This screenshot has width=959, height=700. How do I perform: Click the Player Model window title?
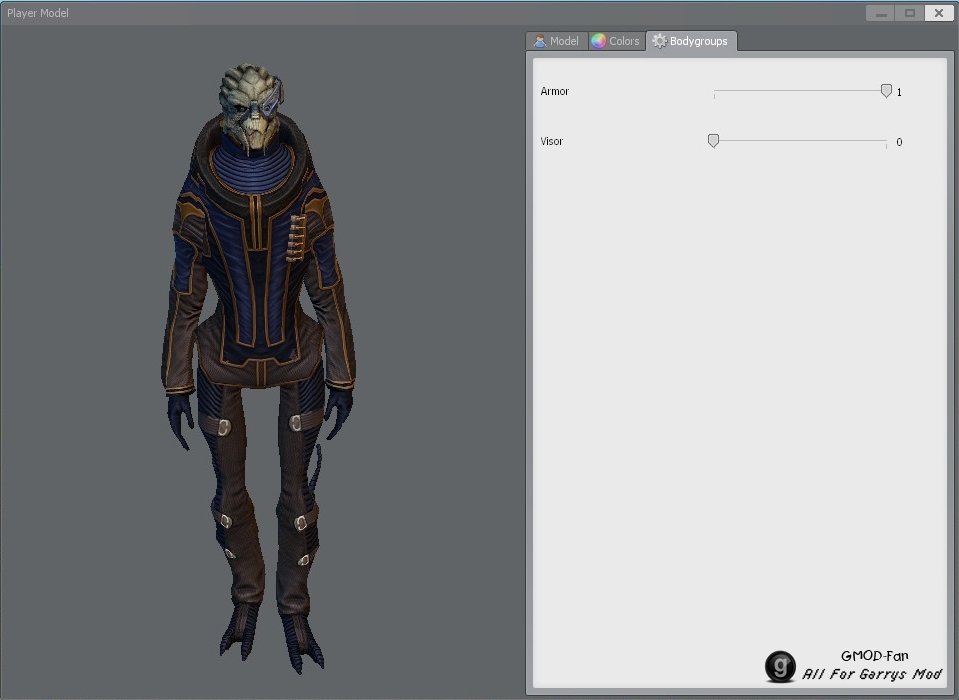click(38, 13)
